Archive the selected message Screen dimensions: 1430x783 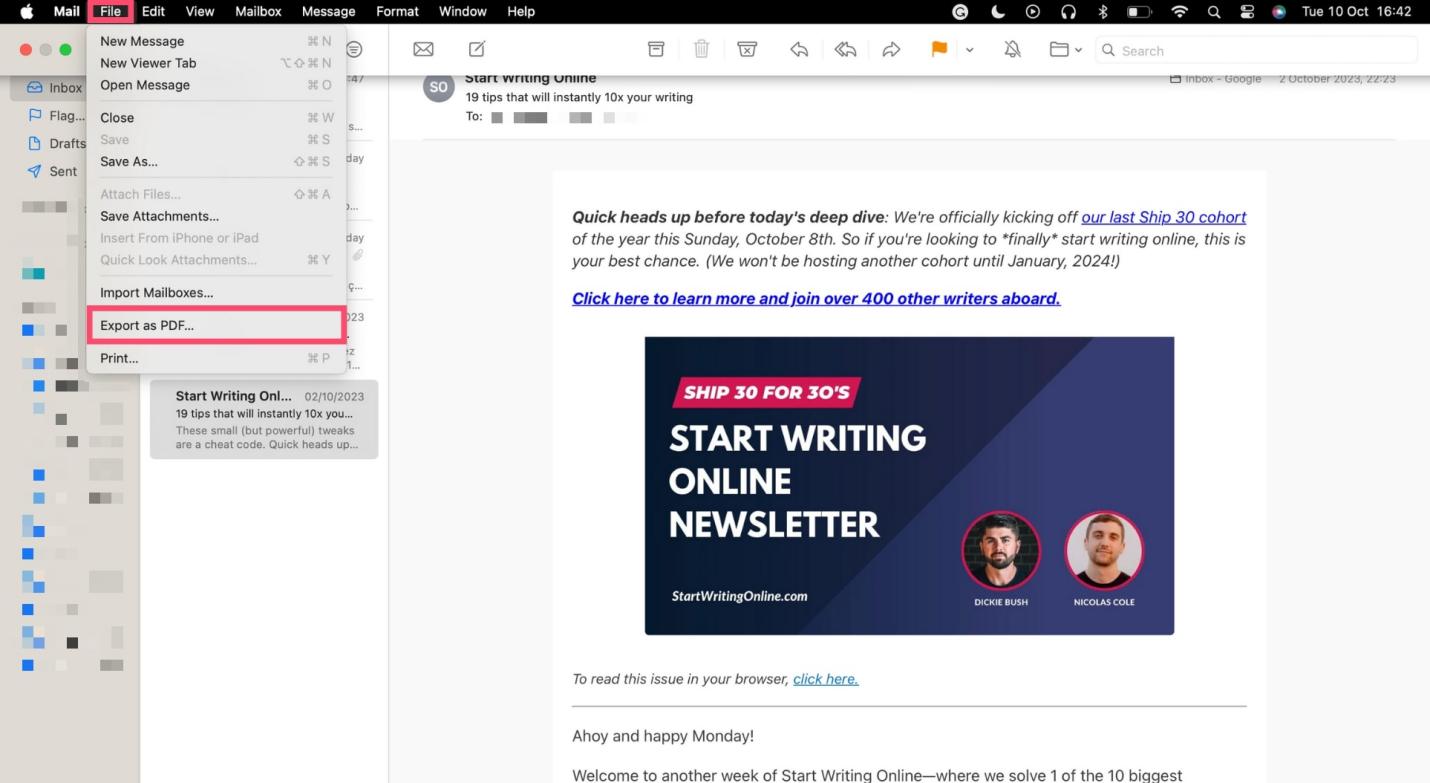[656, 49]
